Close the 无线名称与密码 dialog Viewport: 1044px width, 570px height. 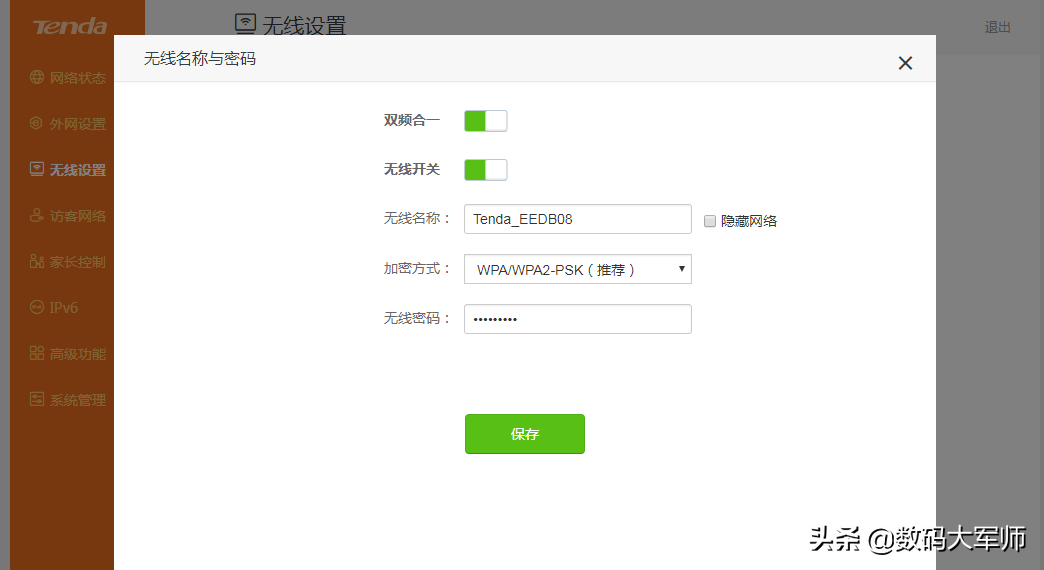(x=905, y=63)
